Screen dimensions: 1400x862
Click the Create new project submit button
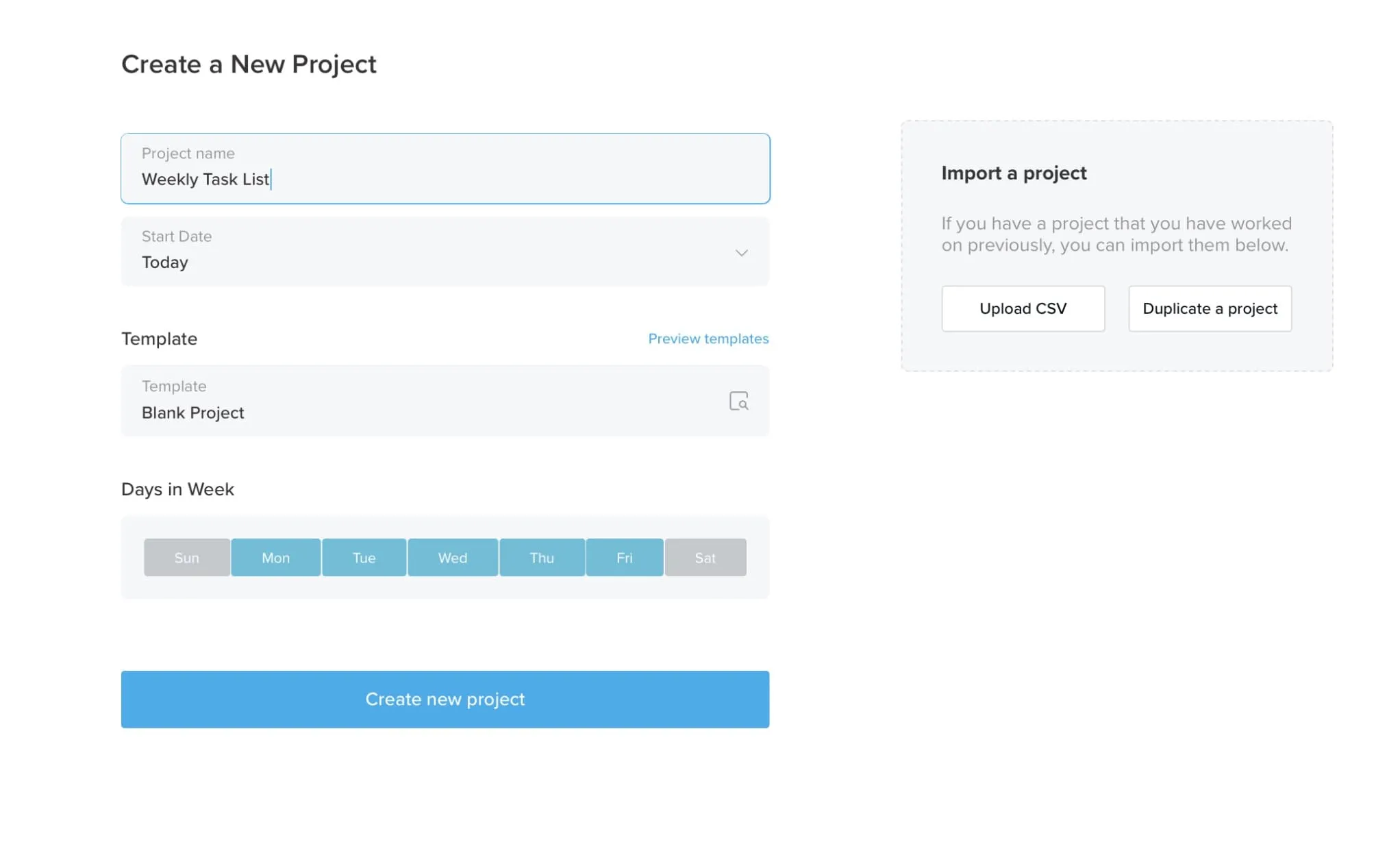click(x=445, y=699)
